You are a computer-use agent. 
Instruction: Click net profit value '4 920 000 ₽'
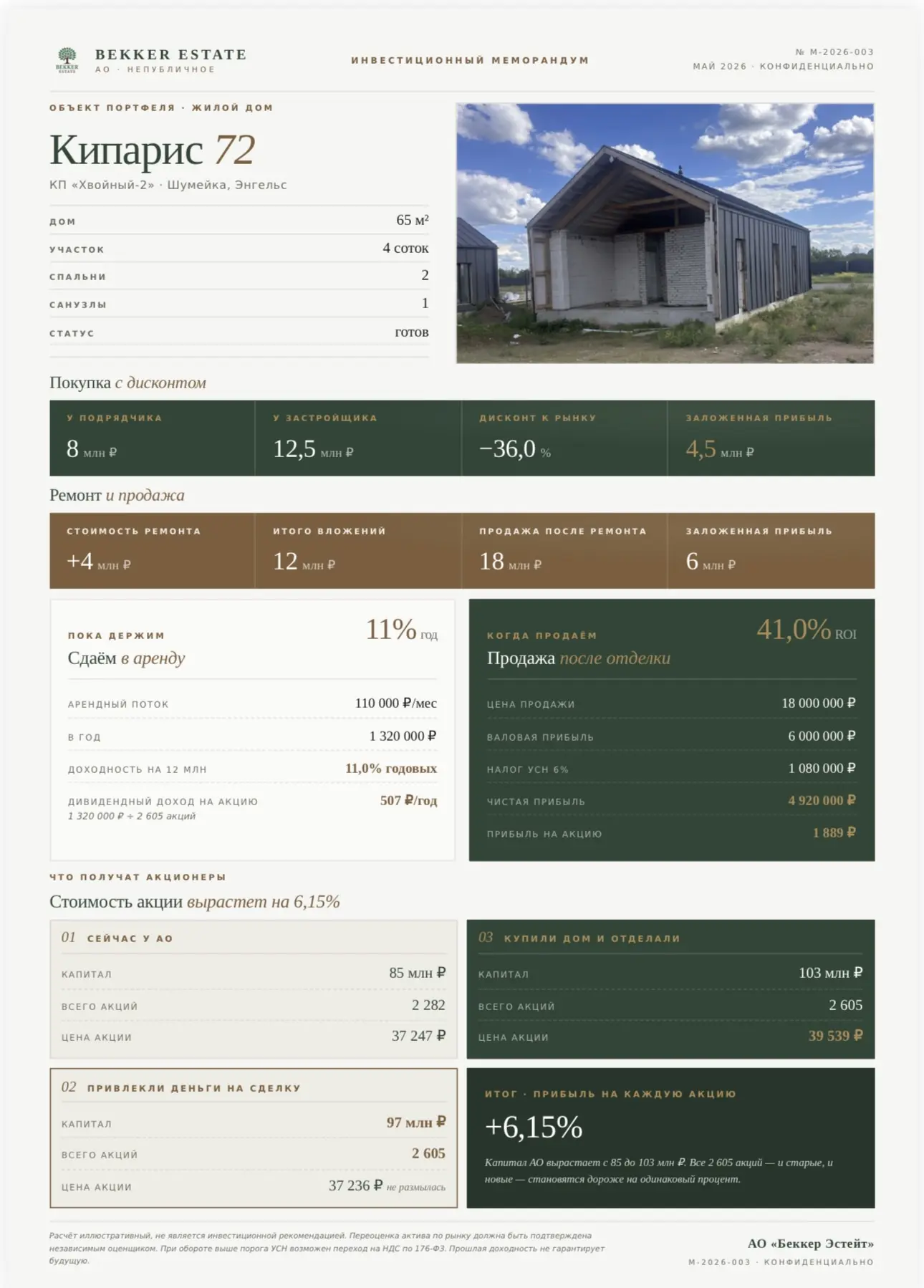[822, 800]
